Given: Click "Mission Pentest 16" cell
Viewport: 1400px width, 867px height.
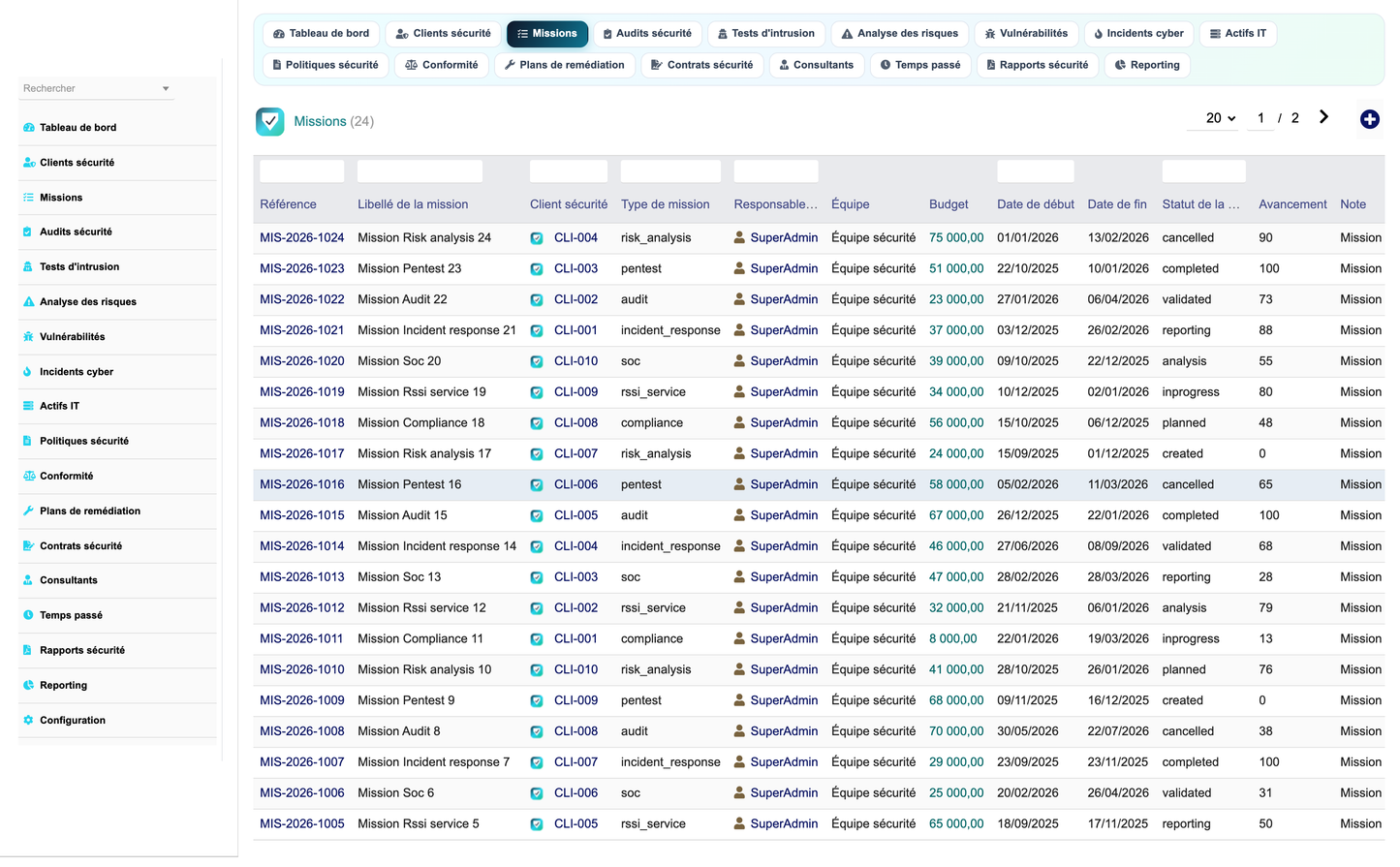Looking at the screenshot, I should (x=409, y=484).
